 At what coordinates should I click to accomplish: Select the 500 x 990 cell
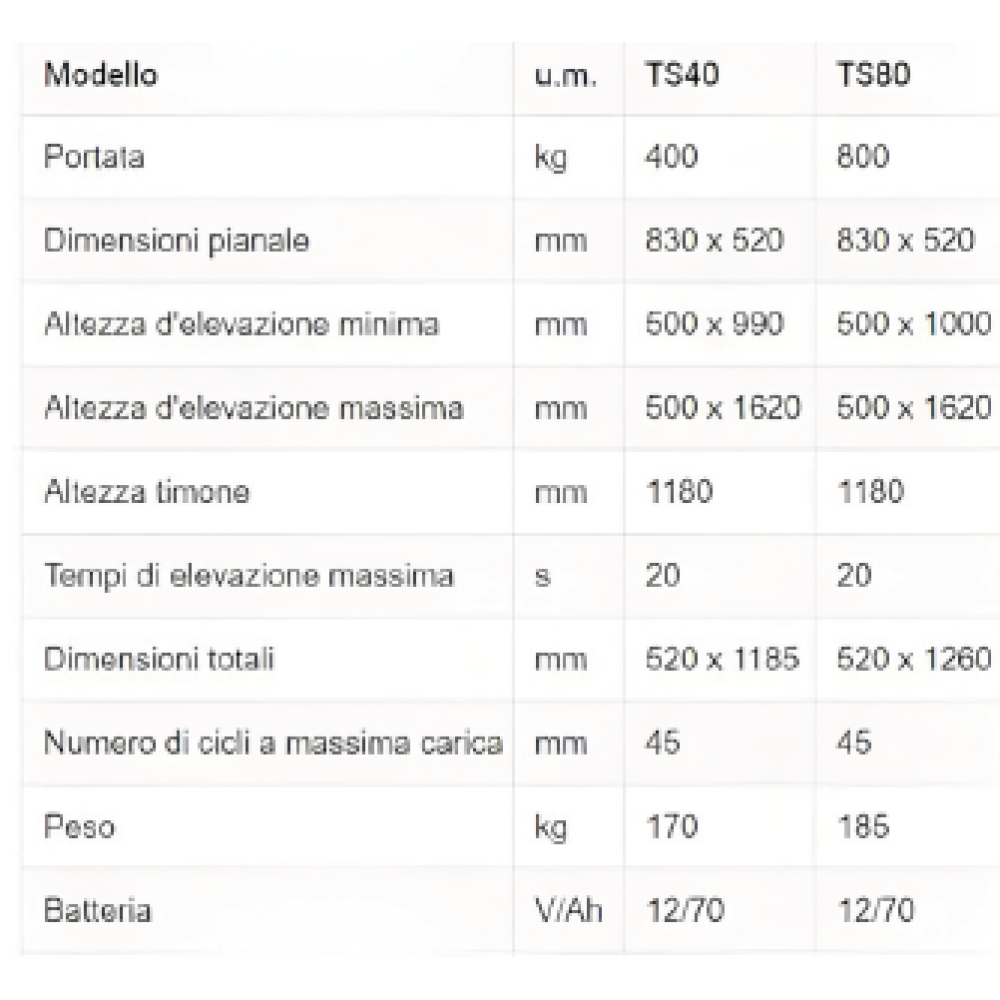click(x=714, y=324)
